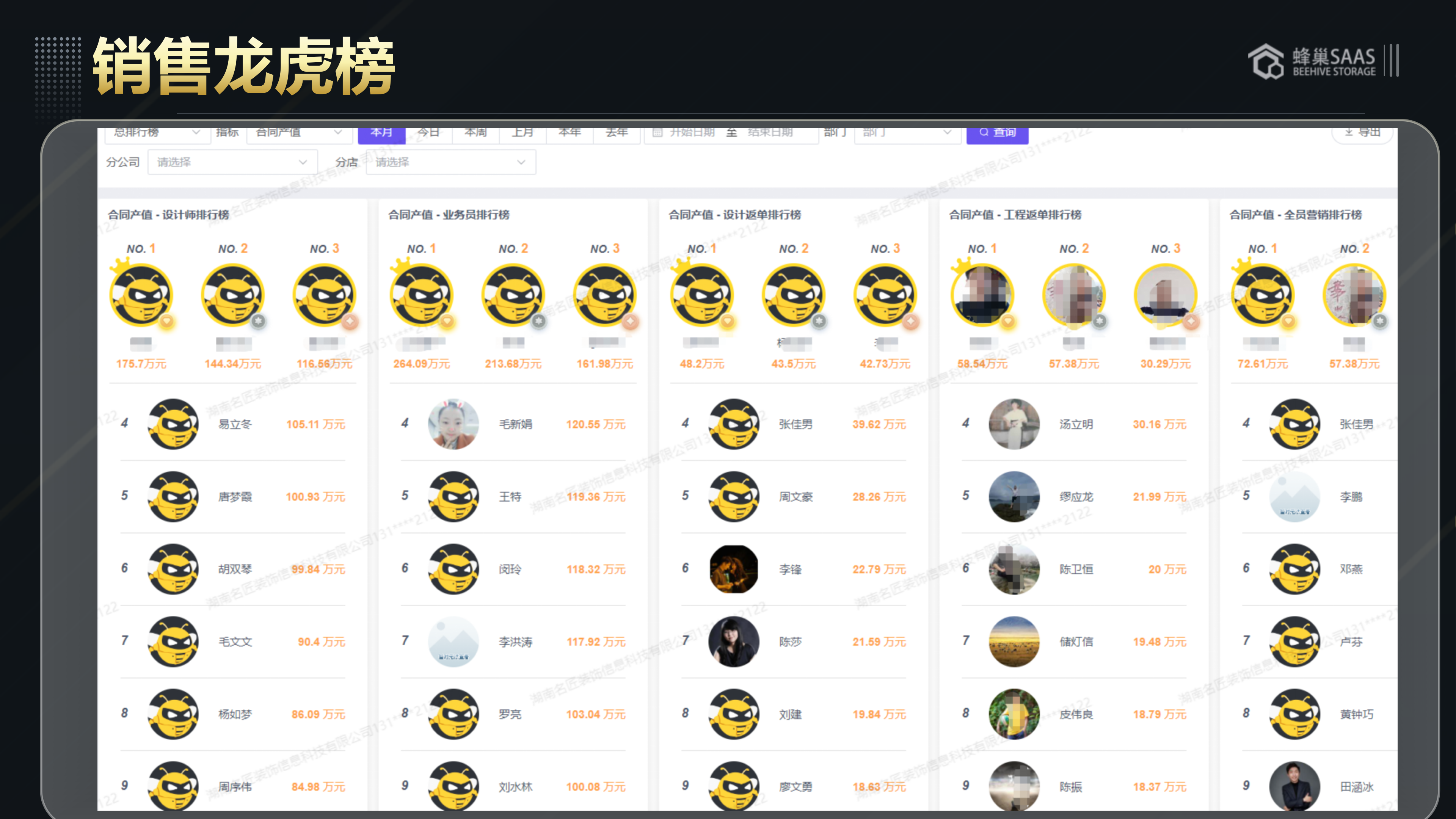
Task: Switch to the 本年 period tab
Action: 570,133
